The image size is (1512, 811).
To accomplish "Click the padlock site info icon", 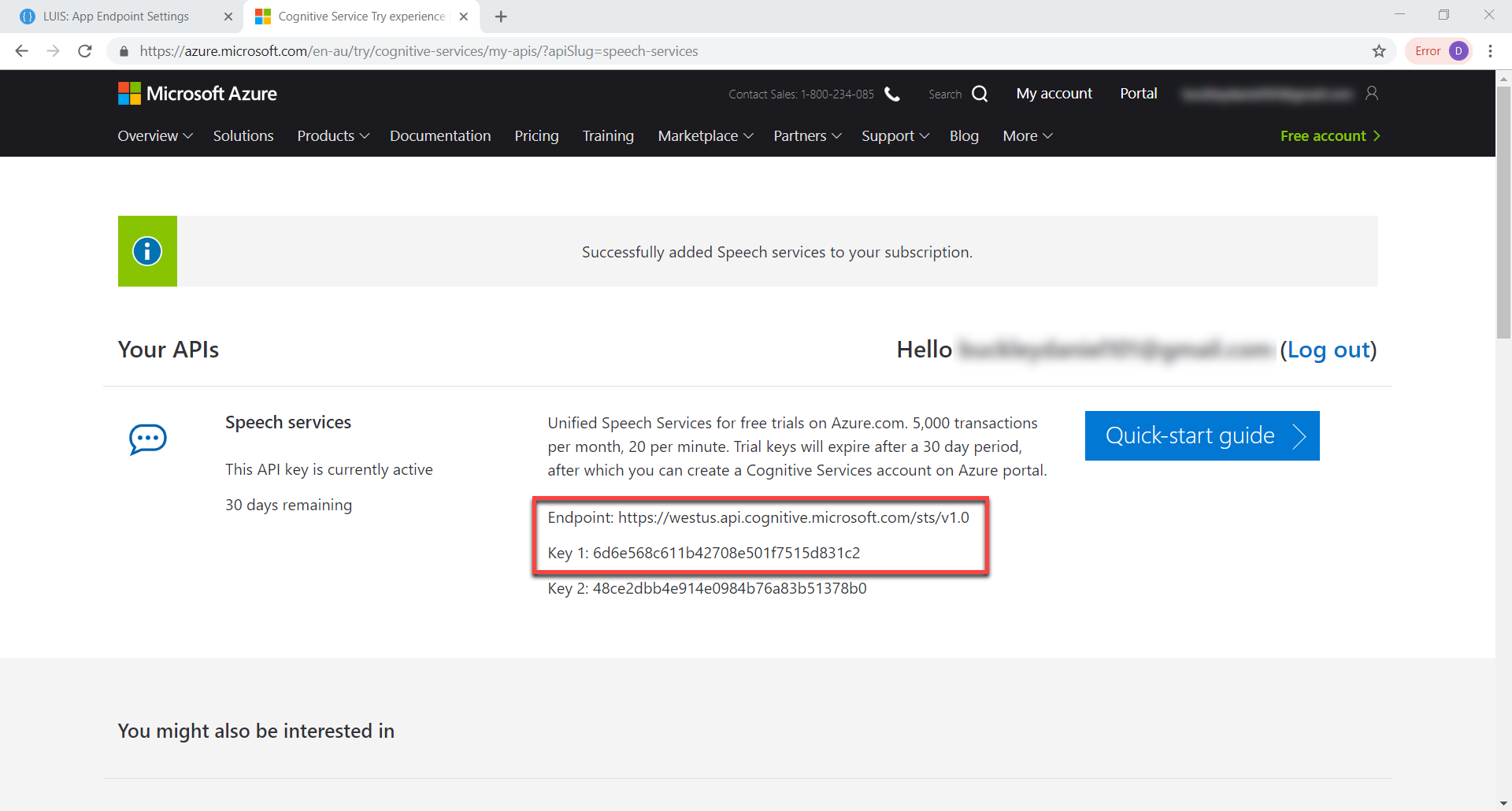I will [124, 51].
